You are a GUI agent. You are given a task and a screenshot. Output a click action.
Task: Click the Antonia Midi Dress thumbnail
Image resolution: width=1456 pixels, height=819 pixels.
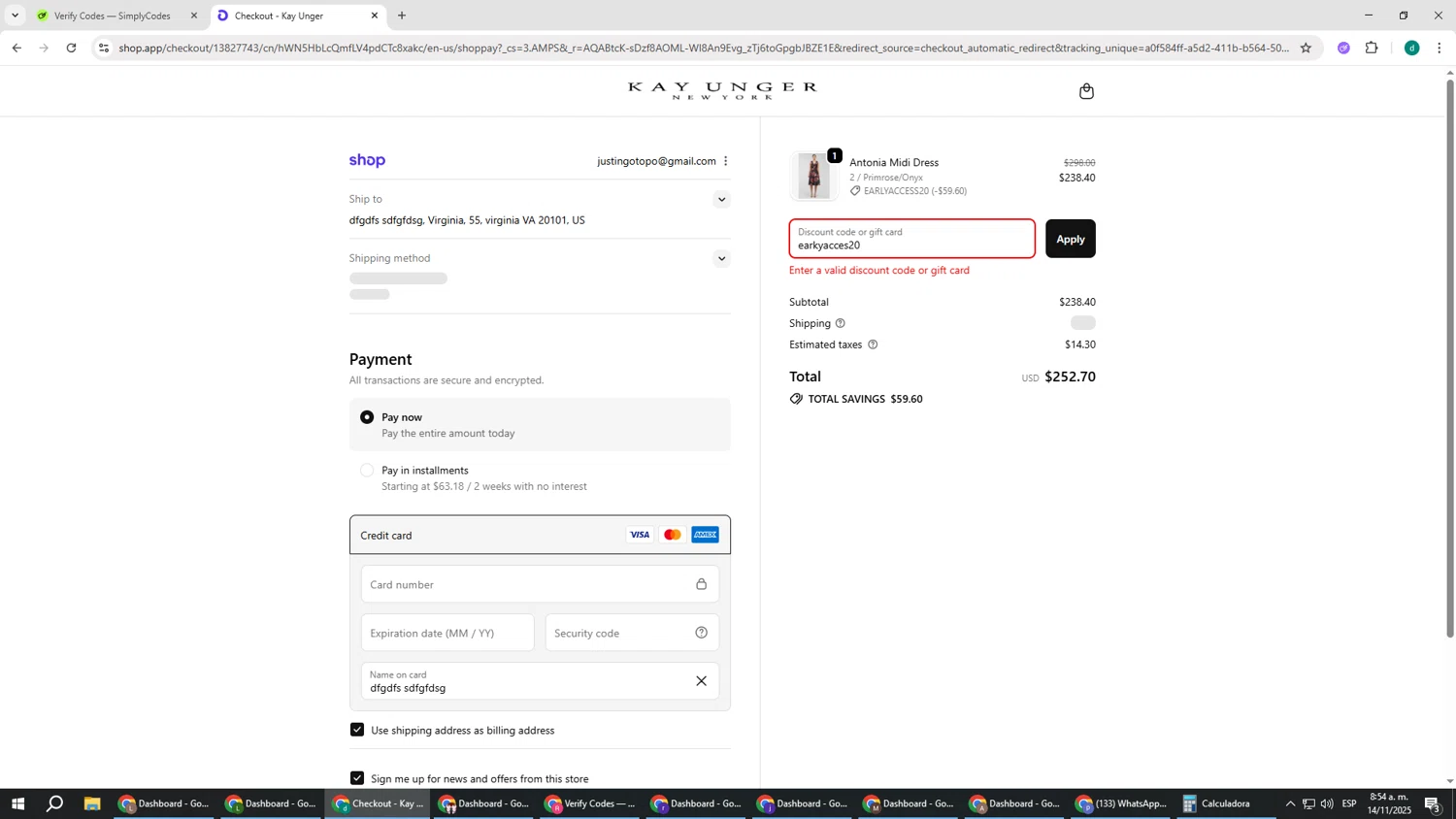pos(813,177)
